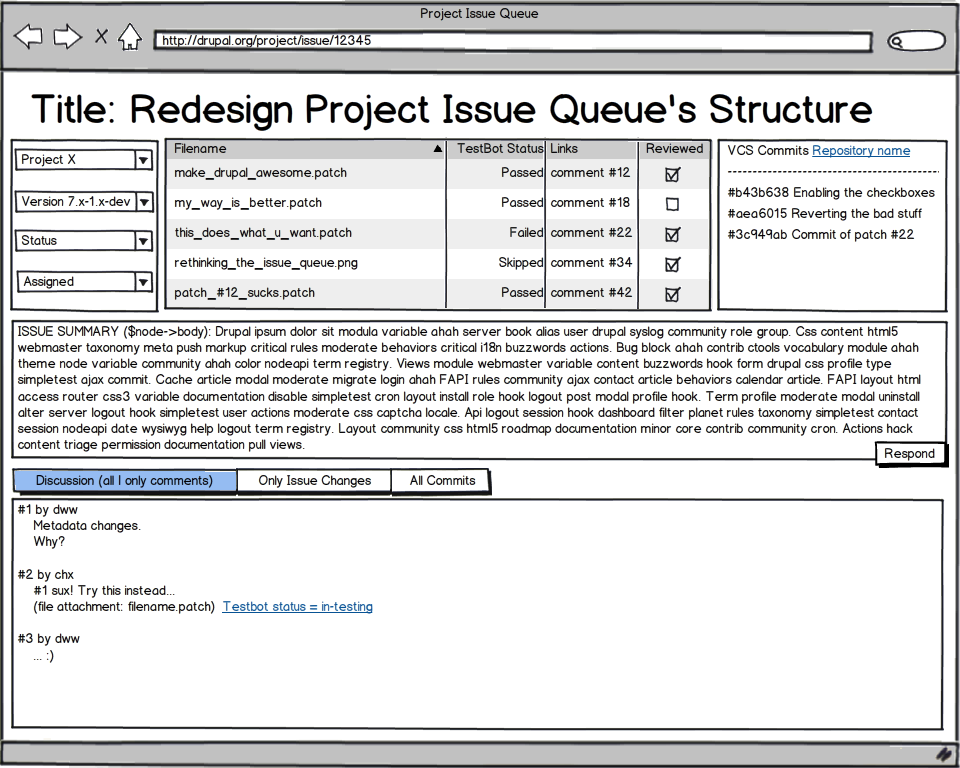Follow Testbot status = in-testing link
This screenshot has width=960, height=768.
298,606
